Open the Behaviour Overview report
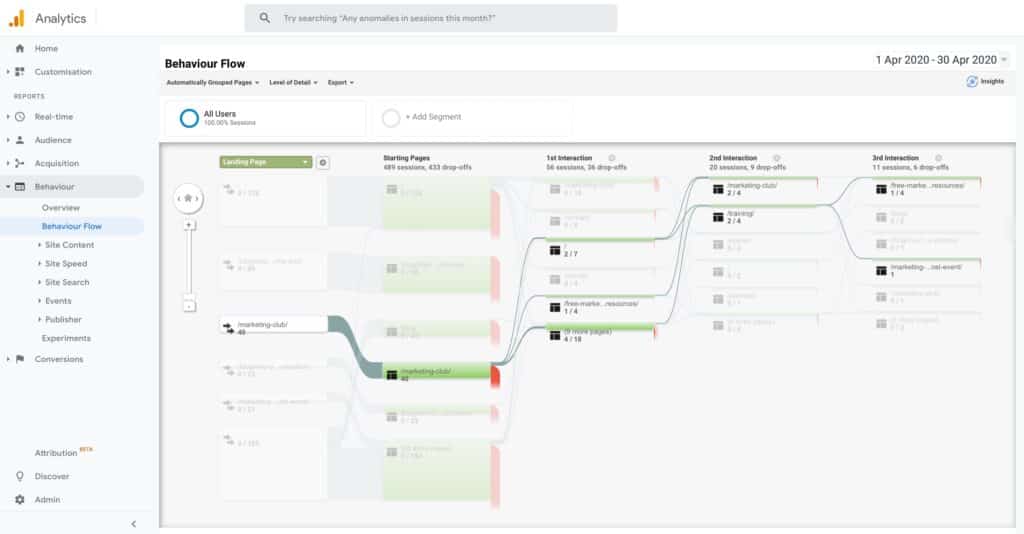Viewport: 1024px width, 534px height. (x=61, y=208)
